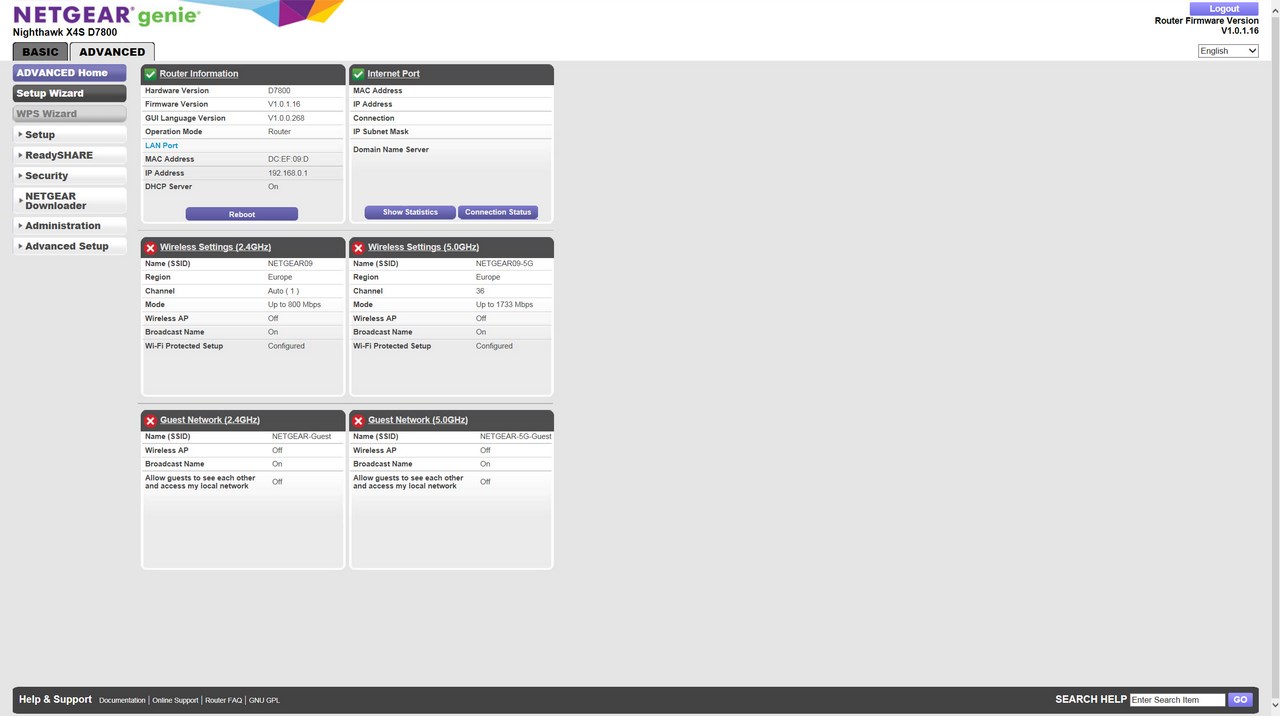This screenshot has height=716, width=1280.
Task: Expand the Setup menu section
Action: coord(70,135)
